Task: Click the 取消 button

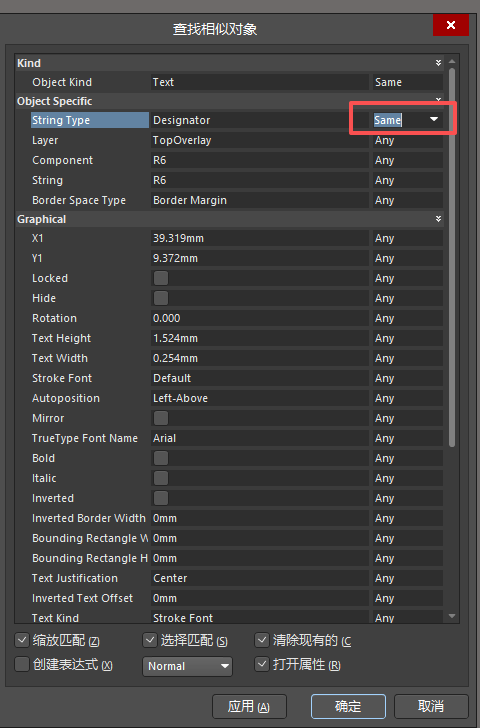Action: click(431, 707)
